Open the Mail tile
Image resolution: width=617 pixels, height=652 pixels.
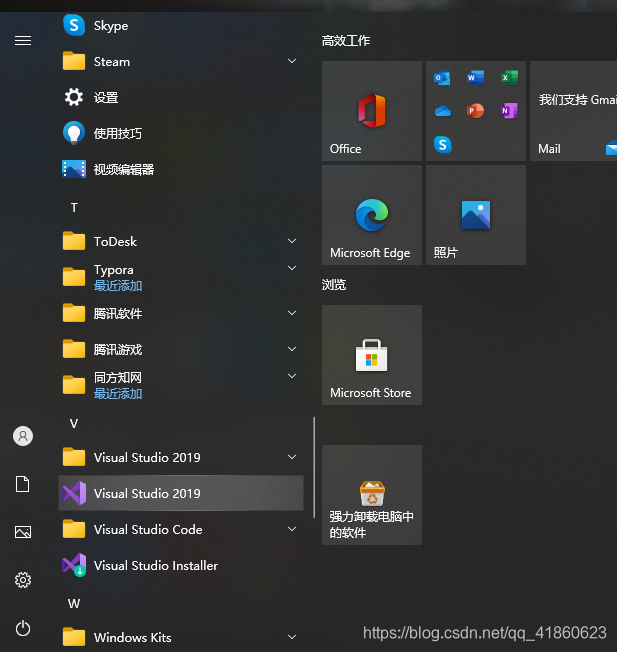573,111
